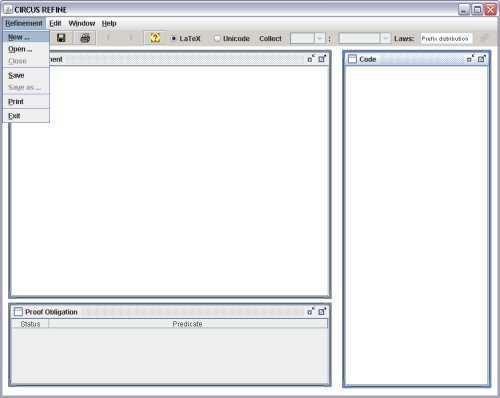Click the floppy disk save icon

point(61,38)
